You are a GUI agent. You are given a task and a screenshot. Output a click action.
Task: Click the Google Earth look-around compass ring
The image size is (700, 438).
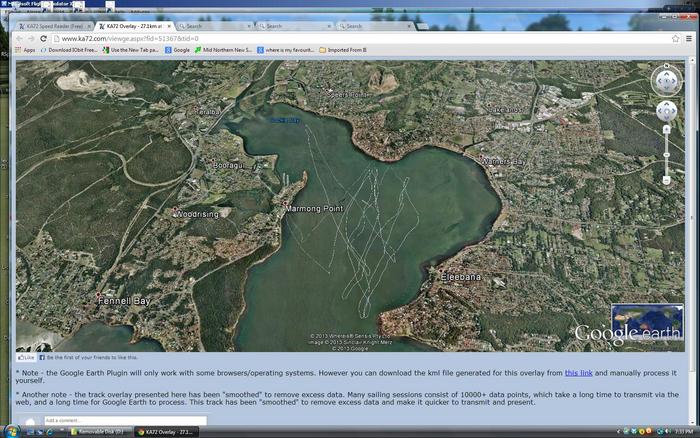[x=666, y=69]
